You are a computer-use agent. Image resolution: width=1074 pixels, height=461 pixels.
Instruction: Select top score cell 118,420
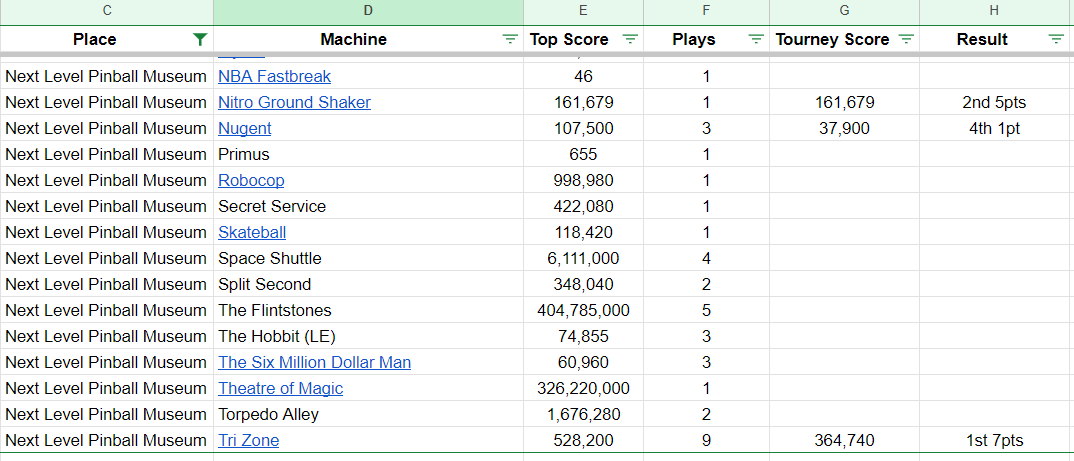tap(584, 233)
